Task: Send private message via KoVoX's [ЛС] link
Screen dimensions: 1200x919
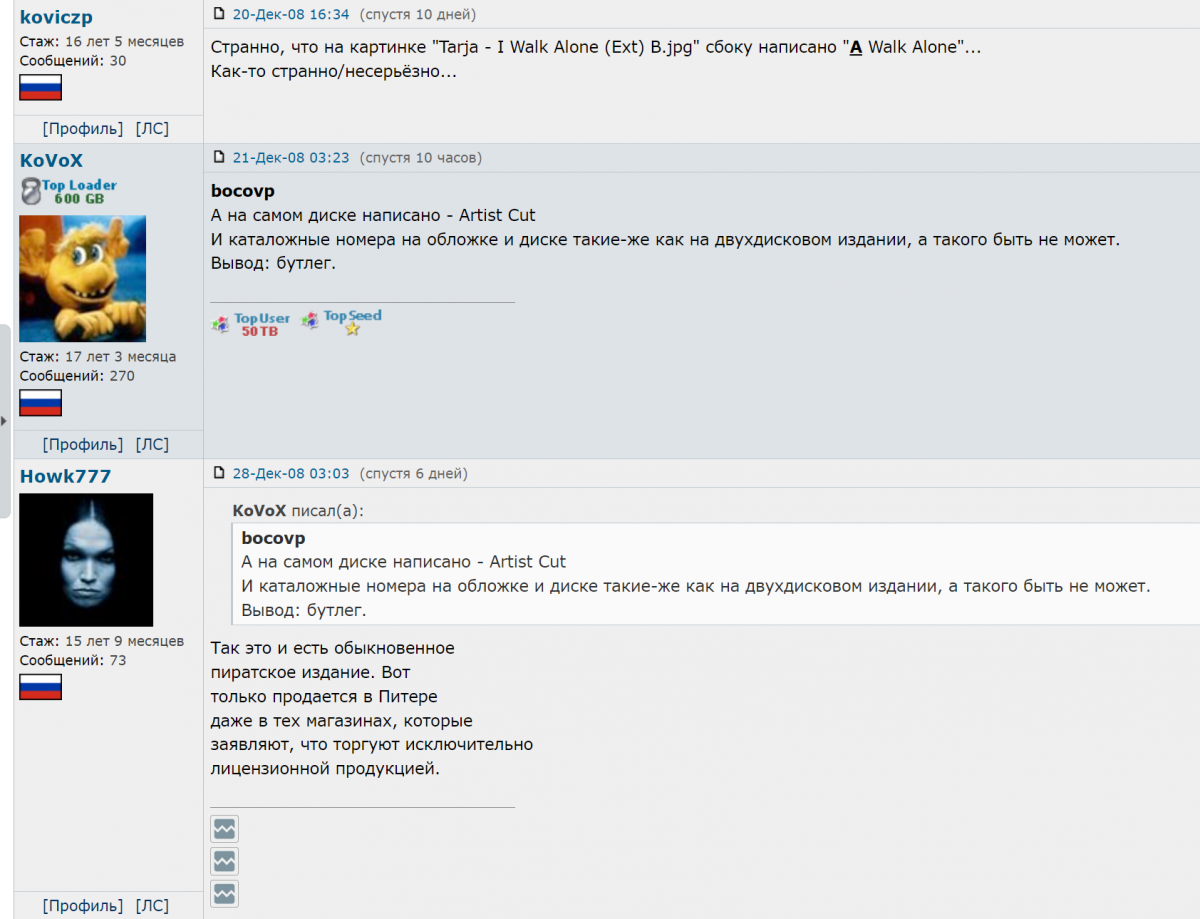Action: (x=152, y=444)
